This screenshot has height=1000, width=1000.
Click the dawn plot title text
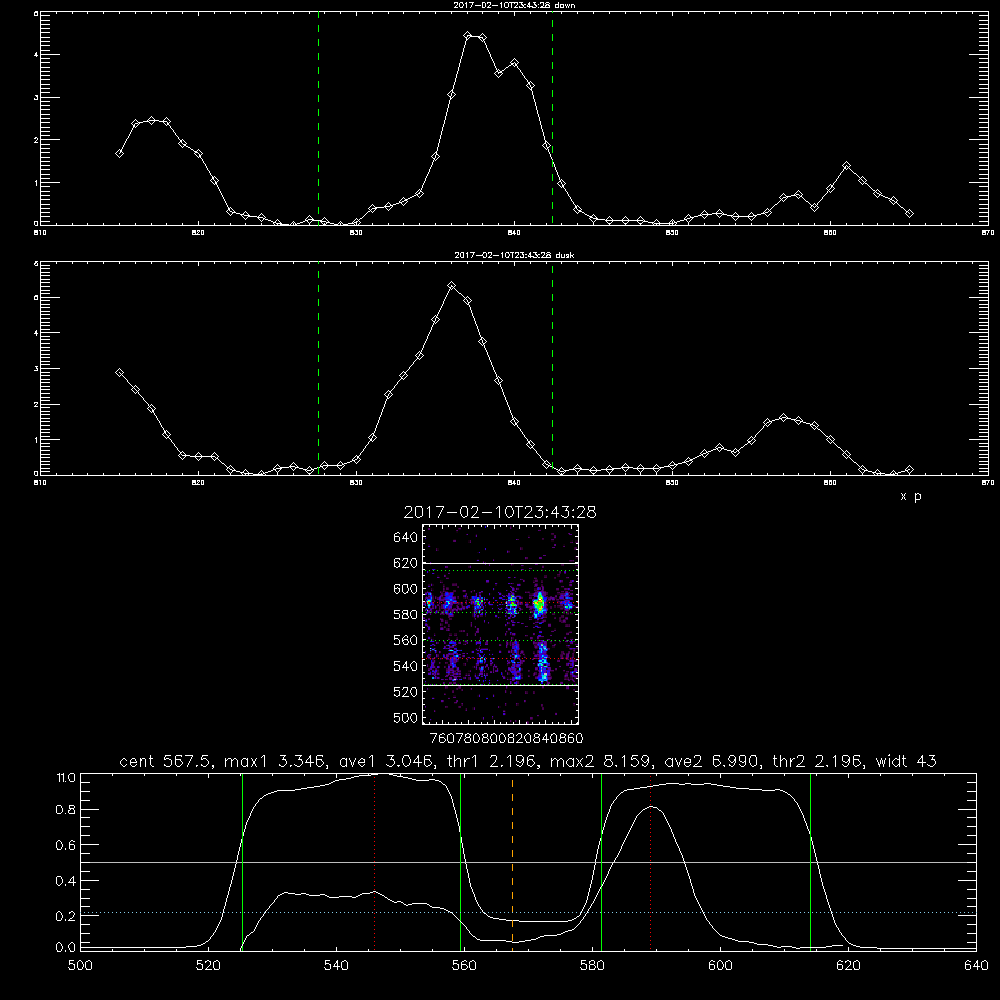[x=514, y=5]
